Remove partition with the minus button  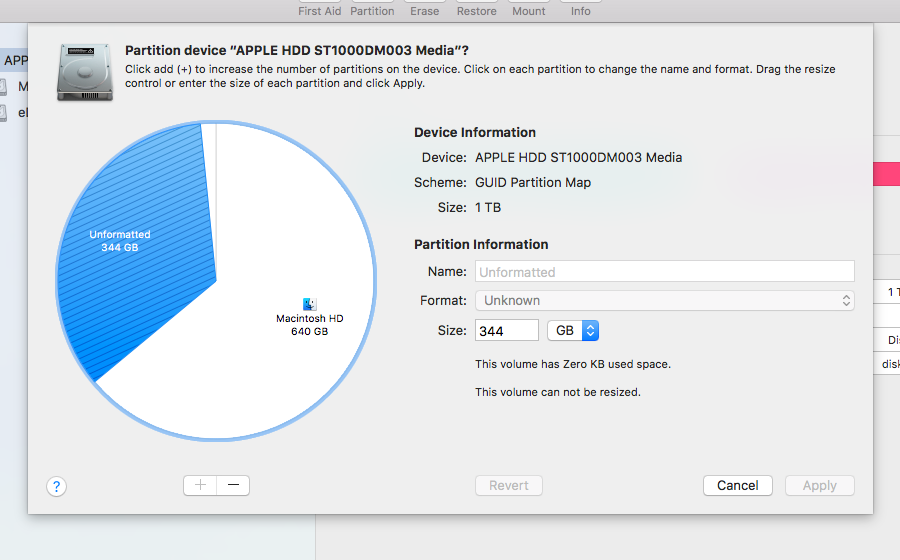[x=233, y=485]
